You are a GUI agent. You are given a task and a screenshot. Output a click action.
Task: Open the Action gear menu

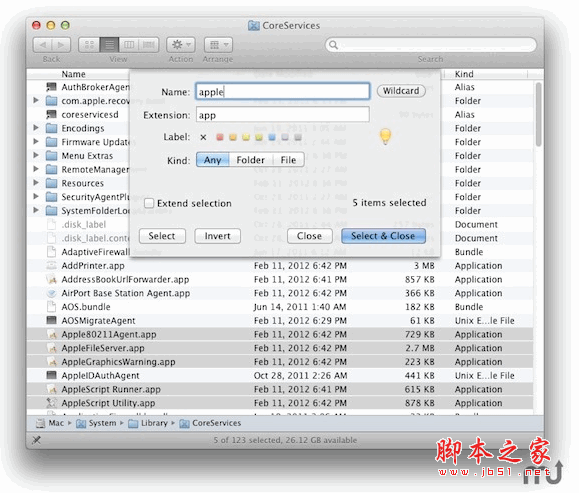[181, 45]
